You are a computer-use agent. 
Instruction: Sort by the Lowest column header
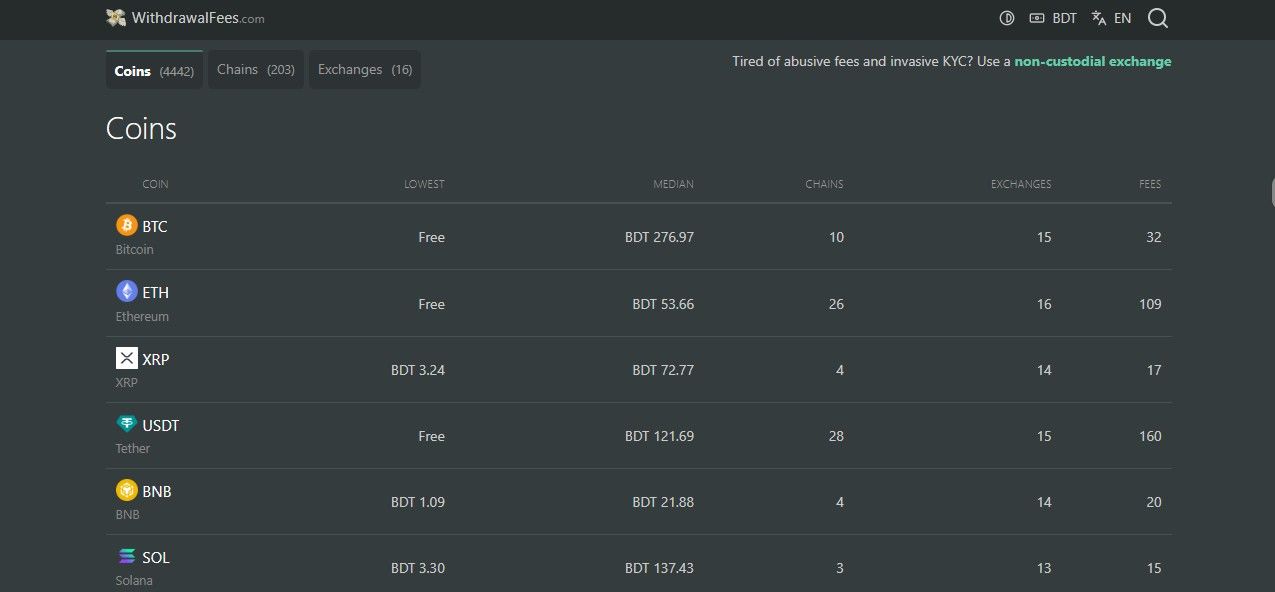pos(424,184)
